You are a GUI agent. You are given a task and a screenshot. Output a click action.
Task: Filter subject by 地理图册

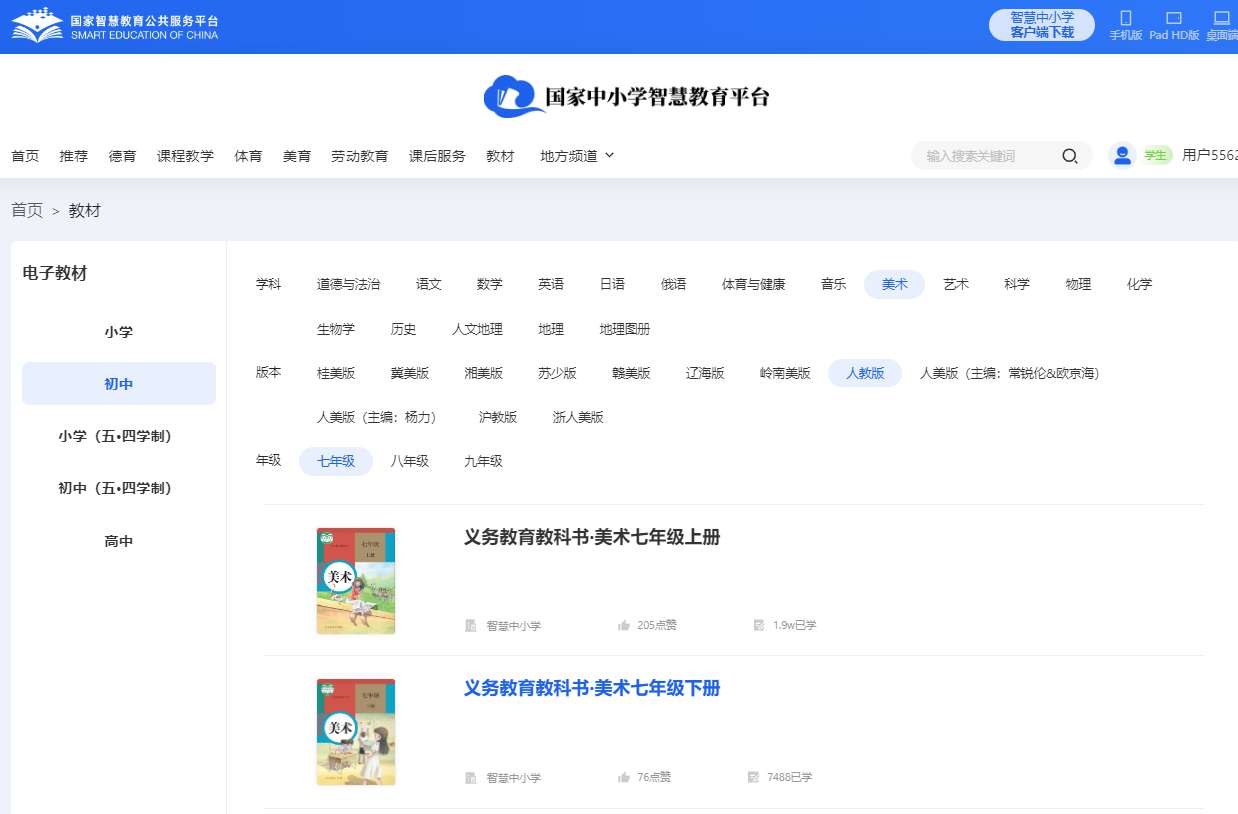pyautogui.click(x=625, y=329)
